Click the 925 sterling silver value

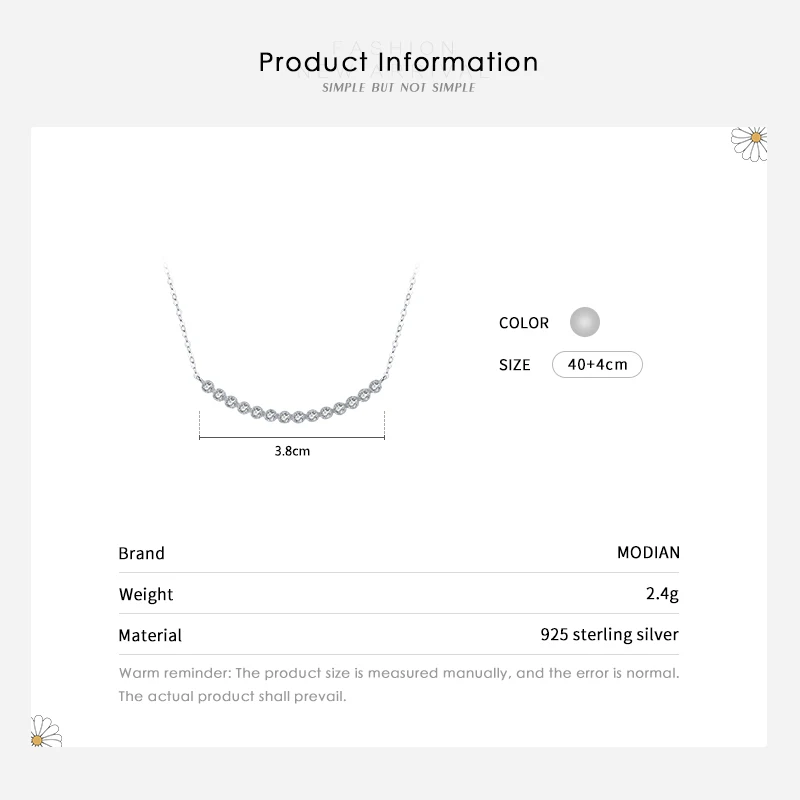coord(609,634)
